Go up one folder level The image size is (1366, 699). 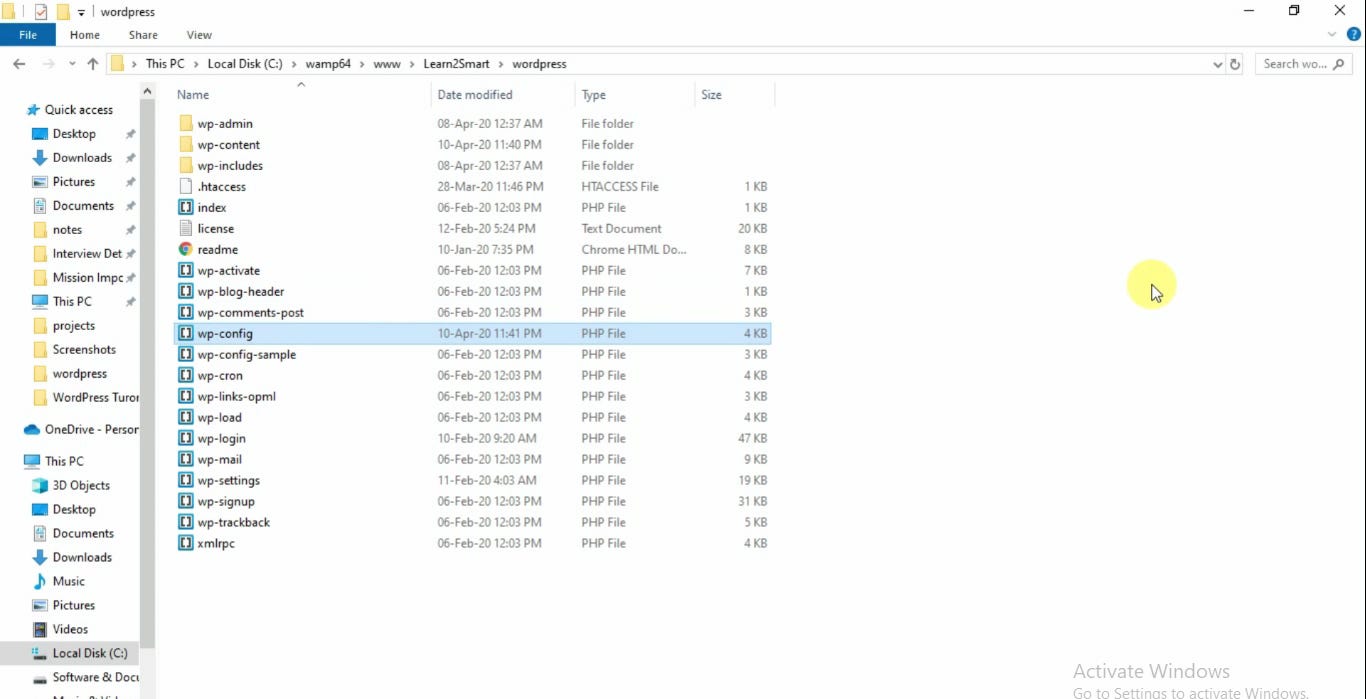tap(93, 64)
